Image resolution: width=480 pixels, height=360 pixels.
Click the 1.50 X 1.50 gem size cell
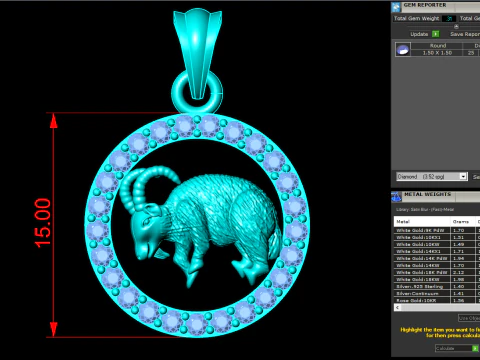click(x=437, y=53)
